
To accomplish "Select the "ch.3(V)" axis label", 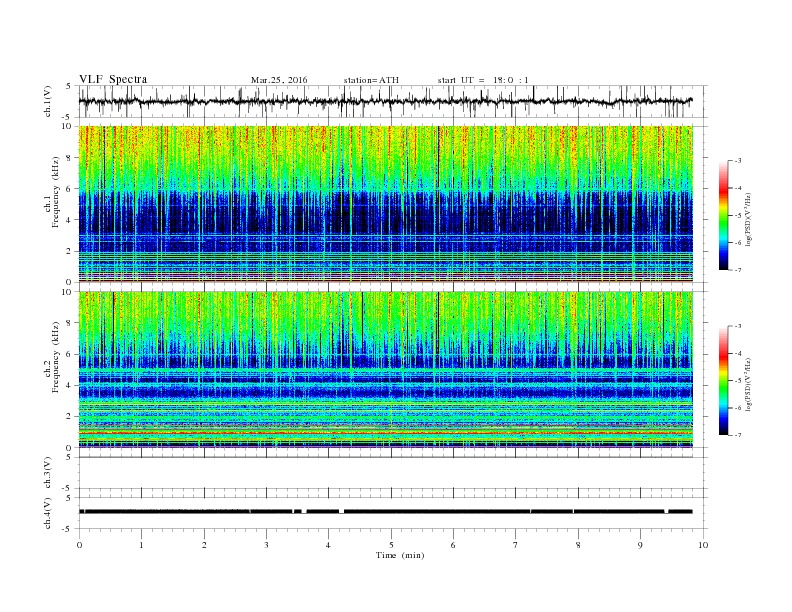I will pos(48,473).
